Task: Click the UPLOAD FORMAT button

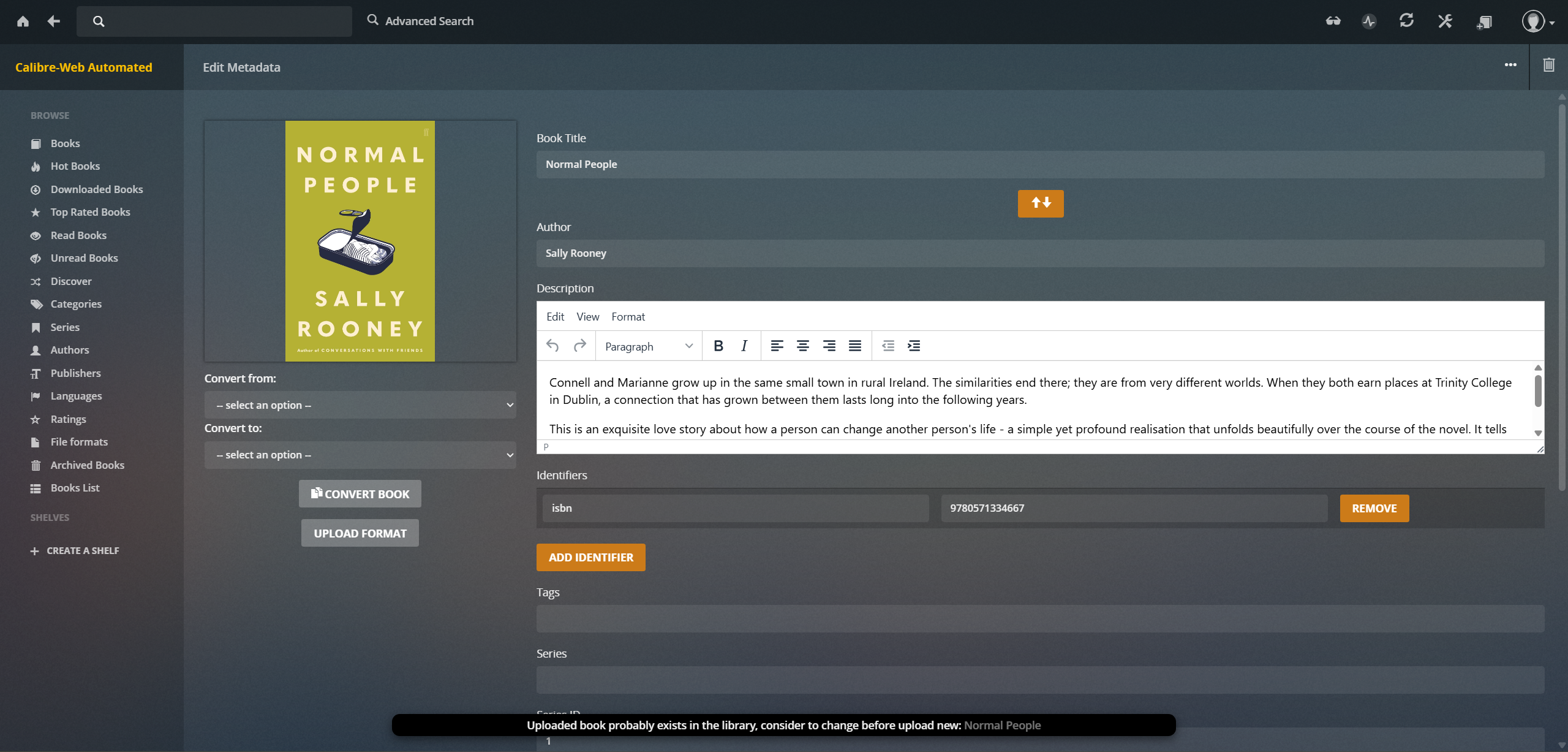Action: [360, 533]
